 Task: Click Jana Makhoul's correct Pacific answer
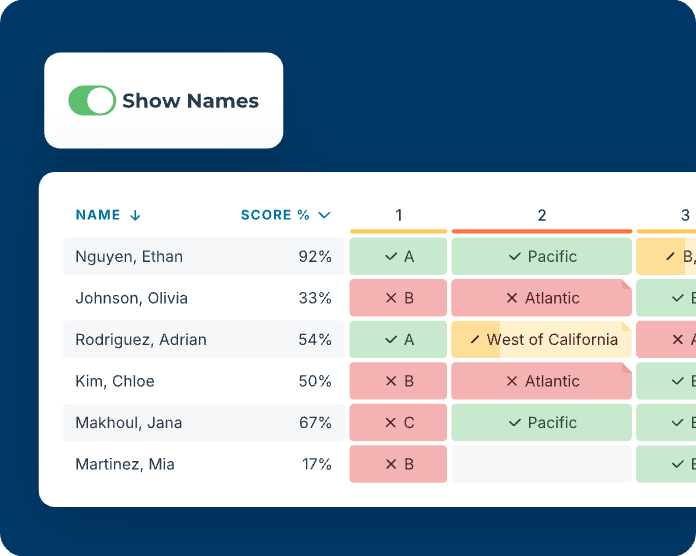541,423
